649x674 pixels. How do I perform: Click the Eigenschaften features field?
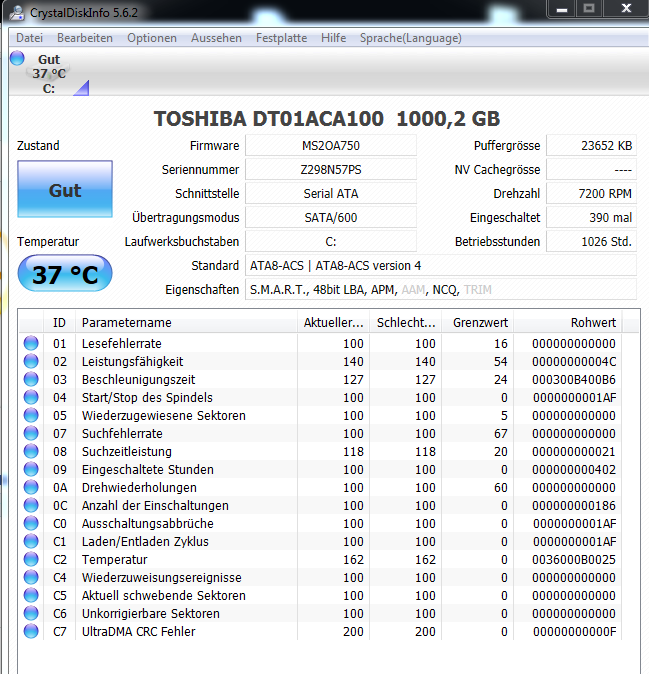441,290
